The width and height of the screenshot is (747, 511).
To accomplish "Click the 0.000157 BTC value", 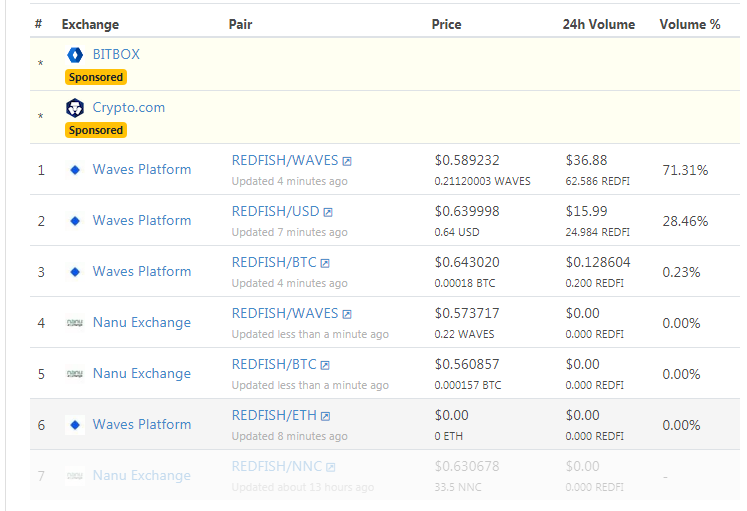I will [x=467, y=385].
